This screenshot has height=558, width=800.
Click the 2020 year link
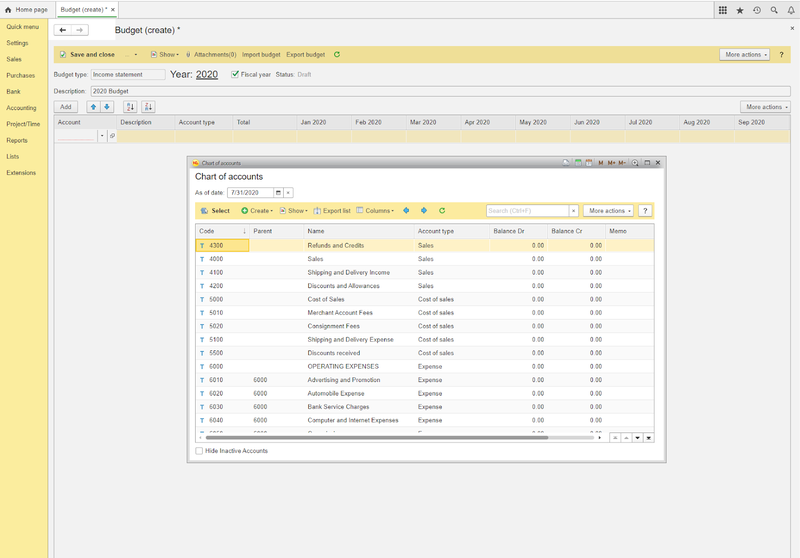click(x=207, y=74)
